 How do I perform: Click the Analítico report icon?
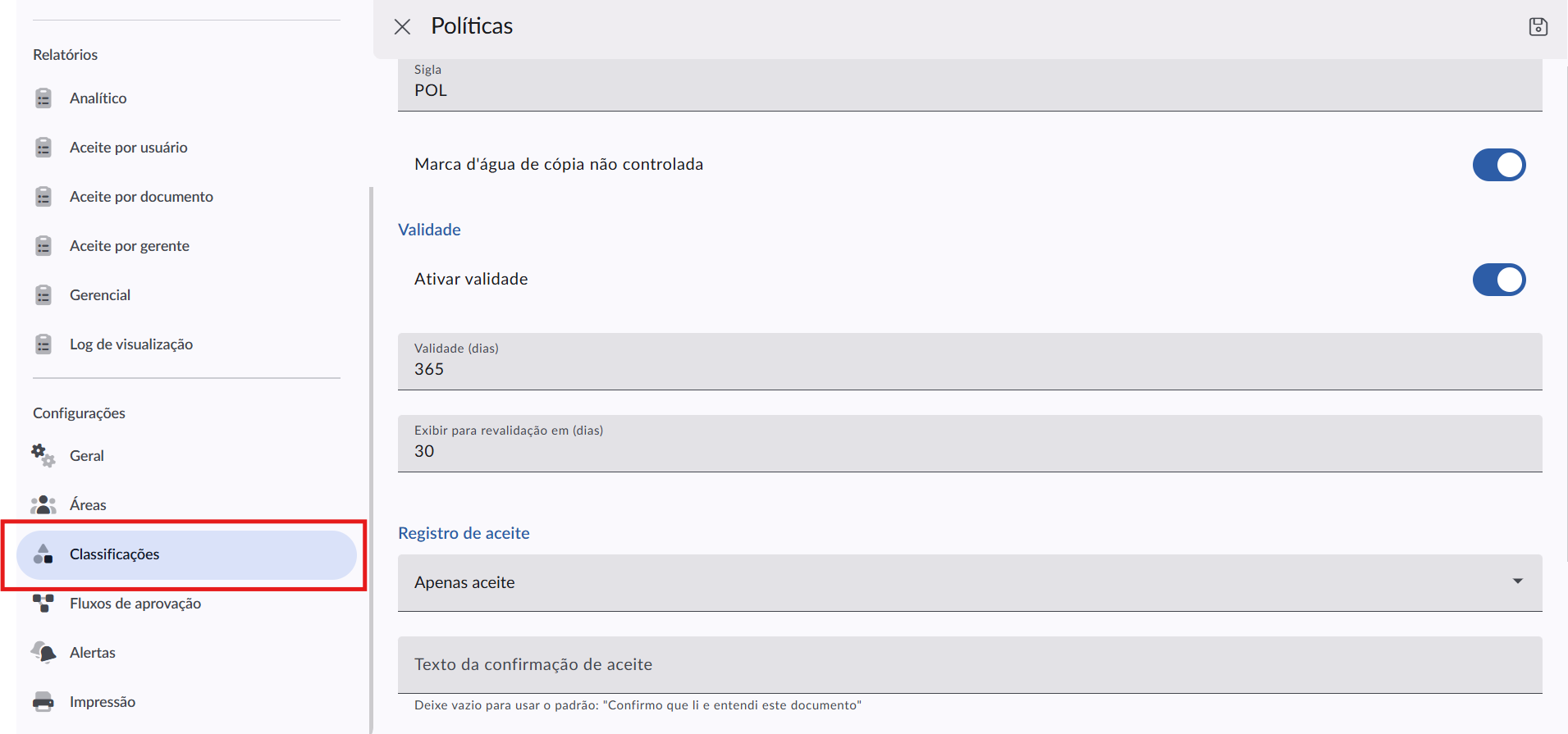(x=43, y=98)
